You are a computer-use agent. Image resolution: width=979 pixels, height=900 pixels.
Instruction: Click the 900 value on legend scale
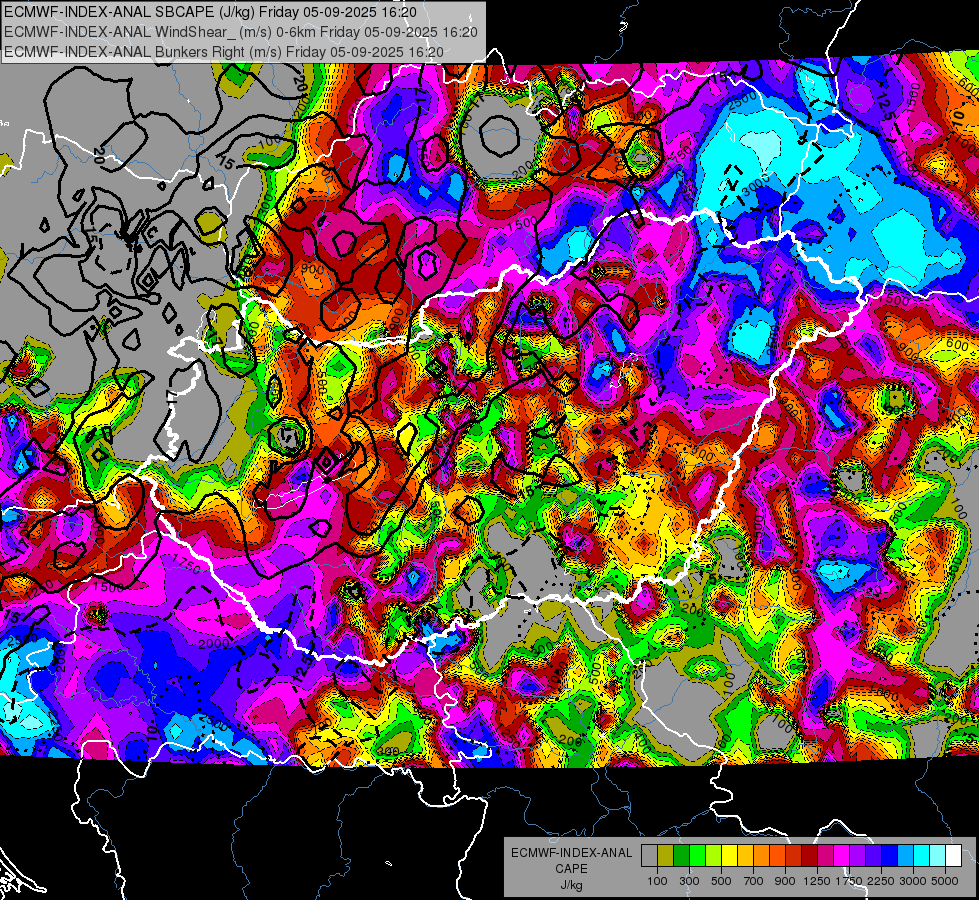(x=785, y=881)
